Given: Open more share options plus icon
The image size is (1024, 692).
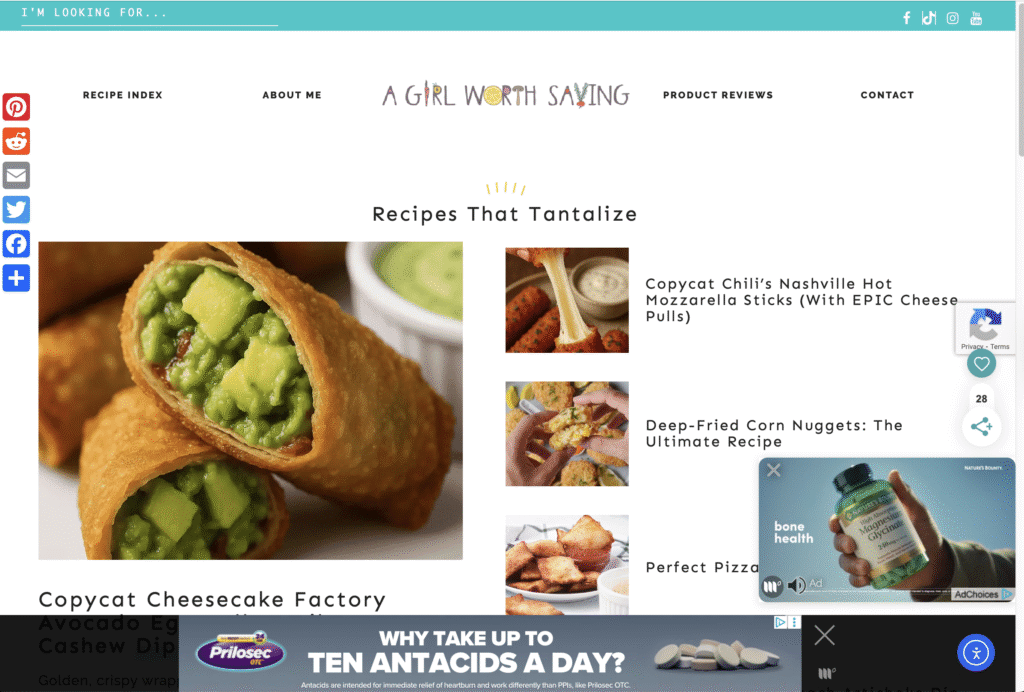Looking at the screenshot, I should pos(16,278).
